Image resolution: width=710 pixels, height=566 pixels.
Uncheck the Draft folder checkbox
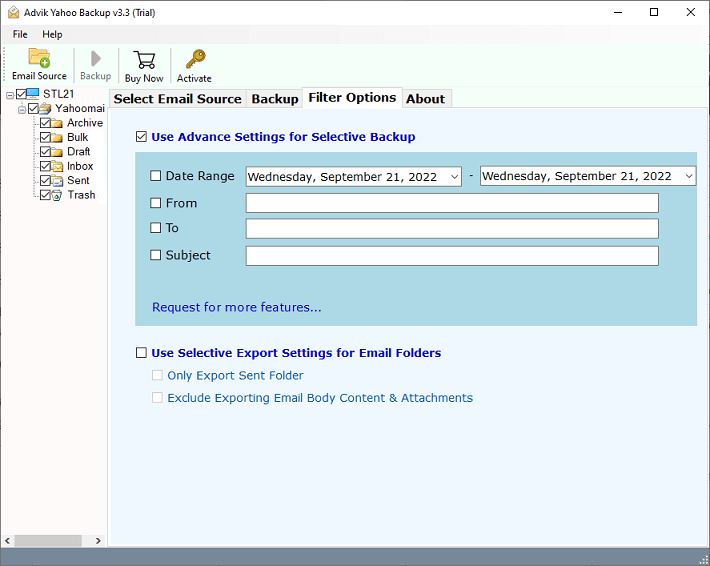pos(45,151)
